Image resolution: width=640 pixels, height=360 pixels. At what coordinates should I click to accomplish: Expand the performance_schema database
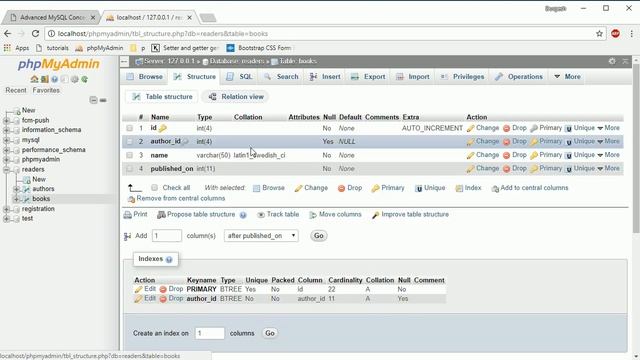point(6,150)
